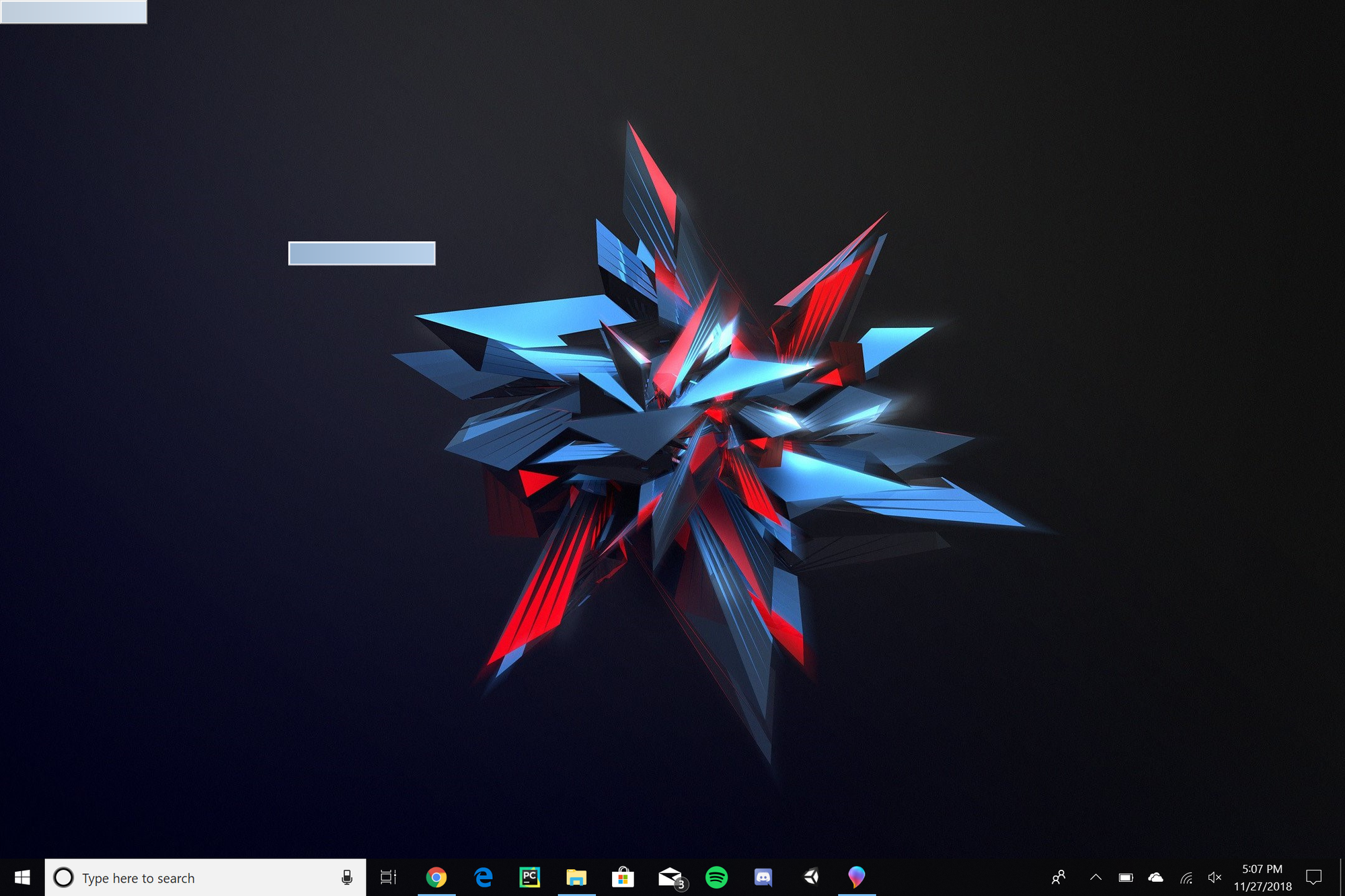Click the Windows Start button
Viewport: 1345px width, 896px height.
[22, 877]
